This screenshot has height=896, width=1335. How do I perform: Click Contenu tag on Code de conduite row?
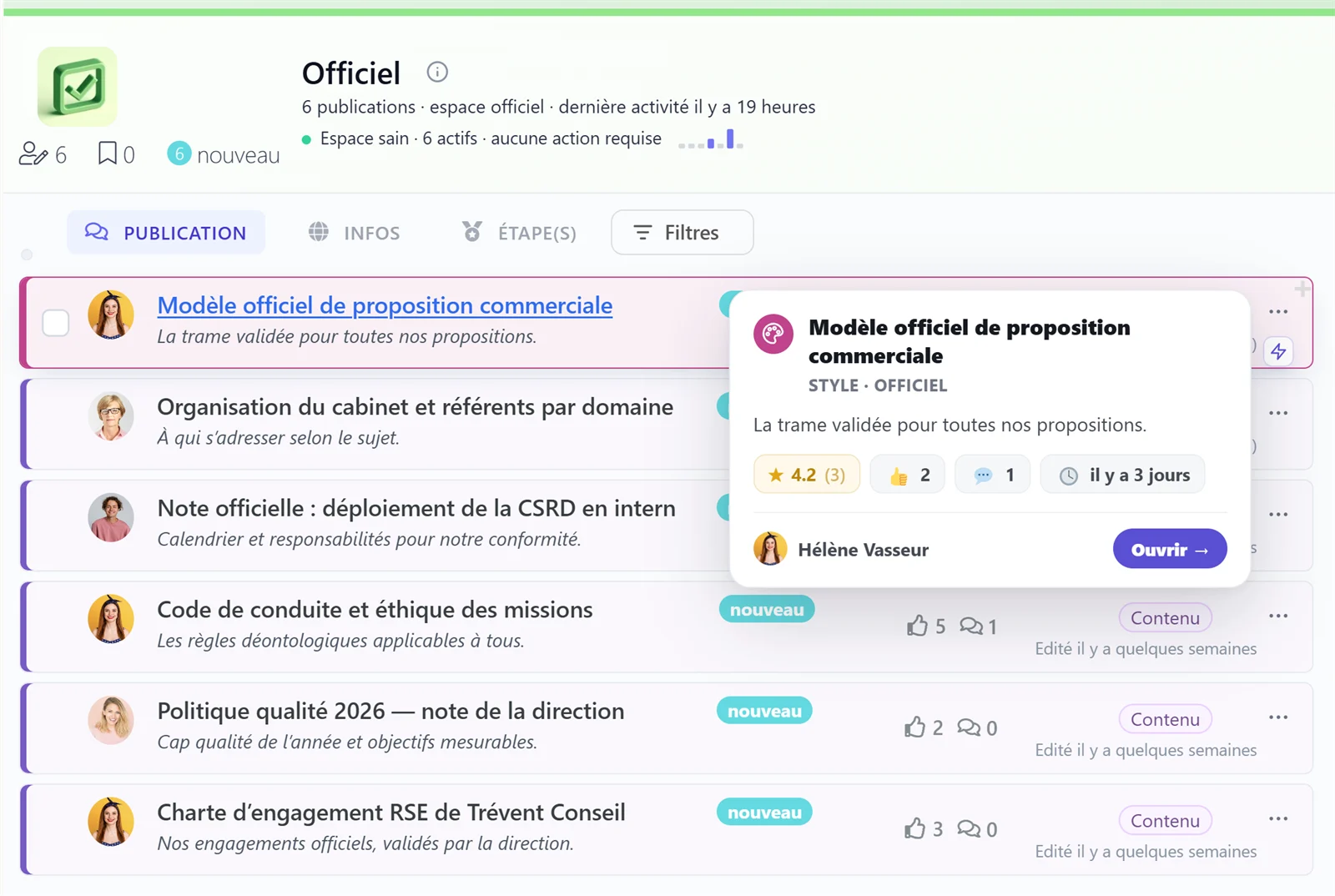coord(1165,618)
